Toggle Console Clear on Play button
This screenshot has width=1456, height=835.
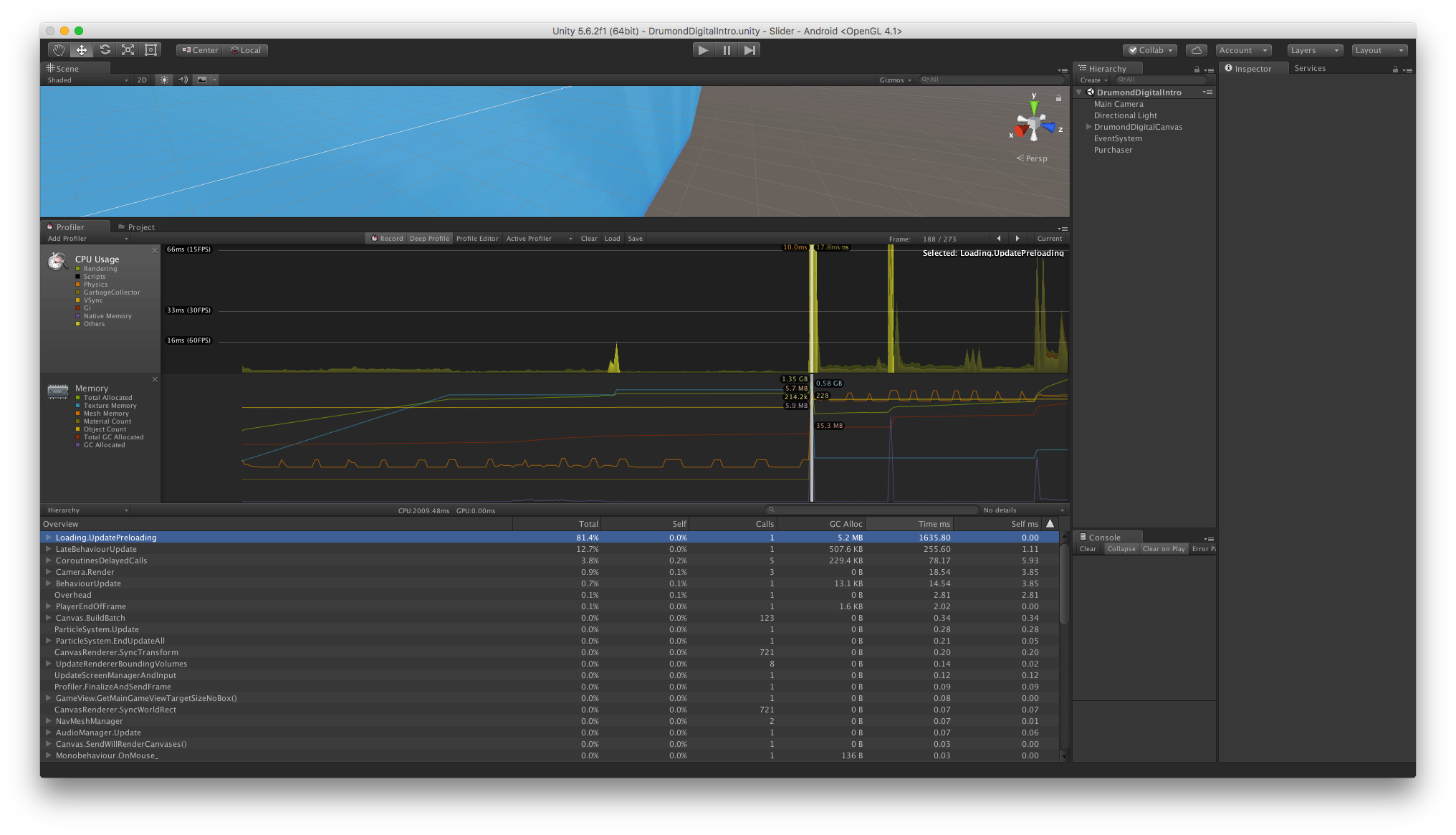[x=1164, y=549]
